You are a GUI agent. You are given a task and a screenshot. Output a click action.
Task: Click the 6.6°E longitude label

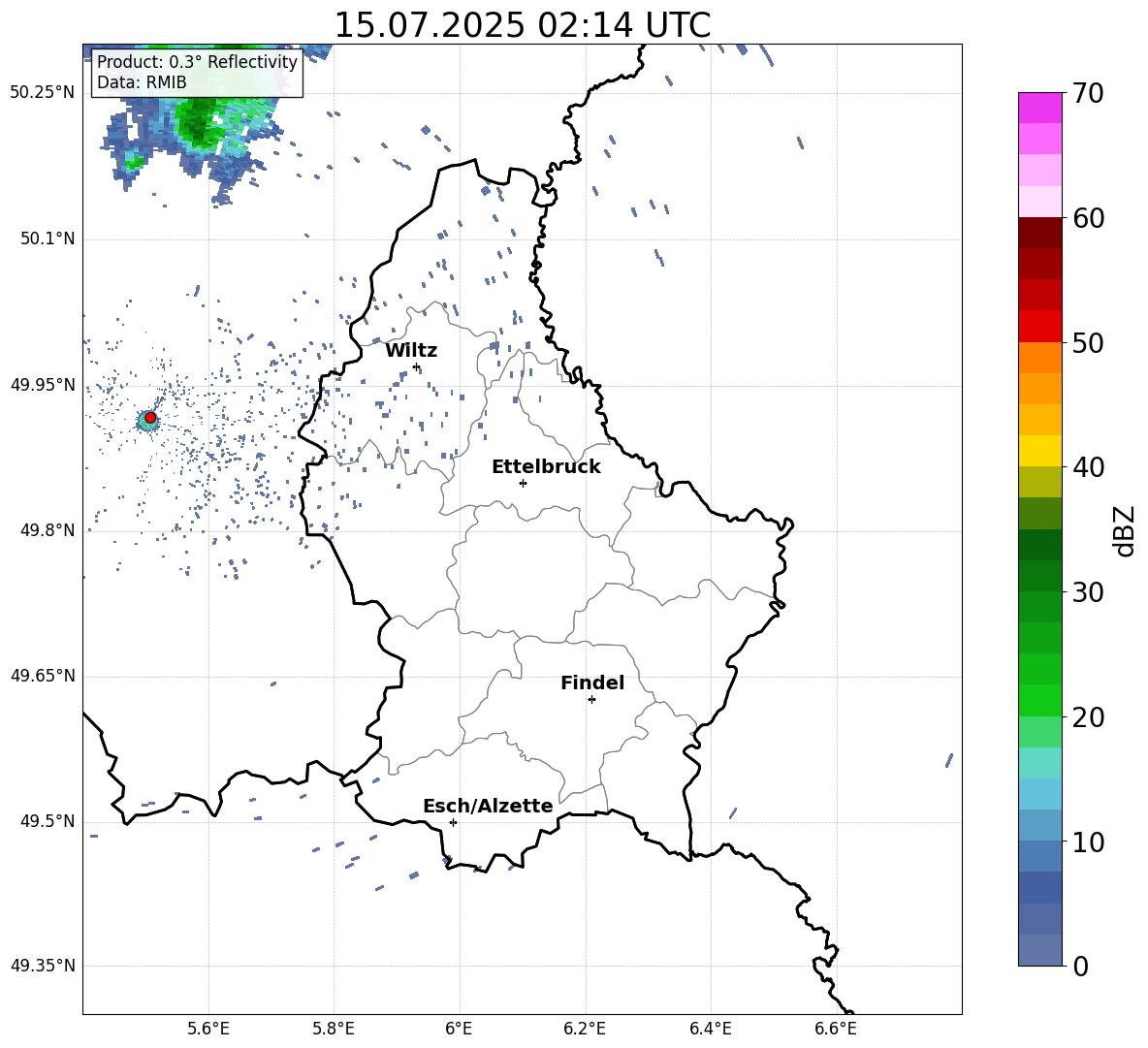pyautogui.click(x=836, y=1029)
